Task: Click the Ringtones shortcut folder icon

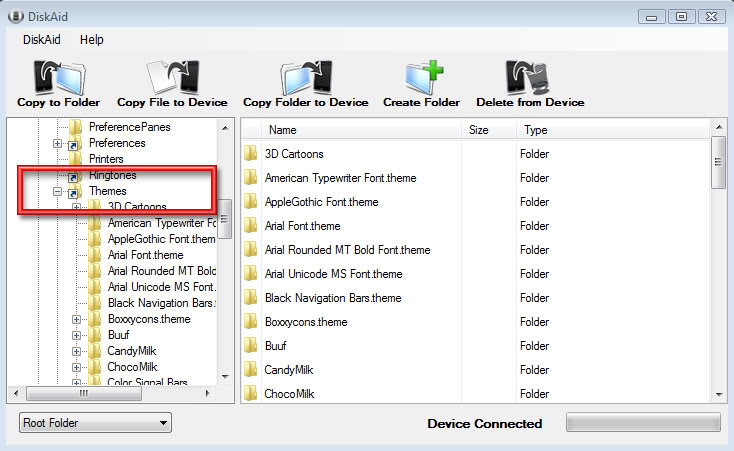Action: (x=73, y=177)
